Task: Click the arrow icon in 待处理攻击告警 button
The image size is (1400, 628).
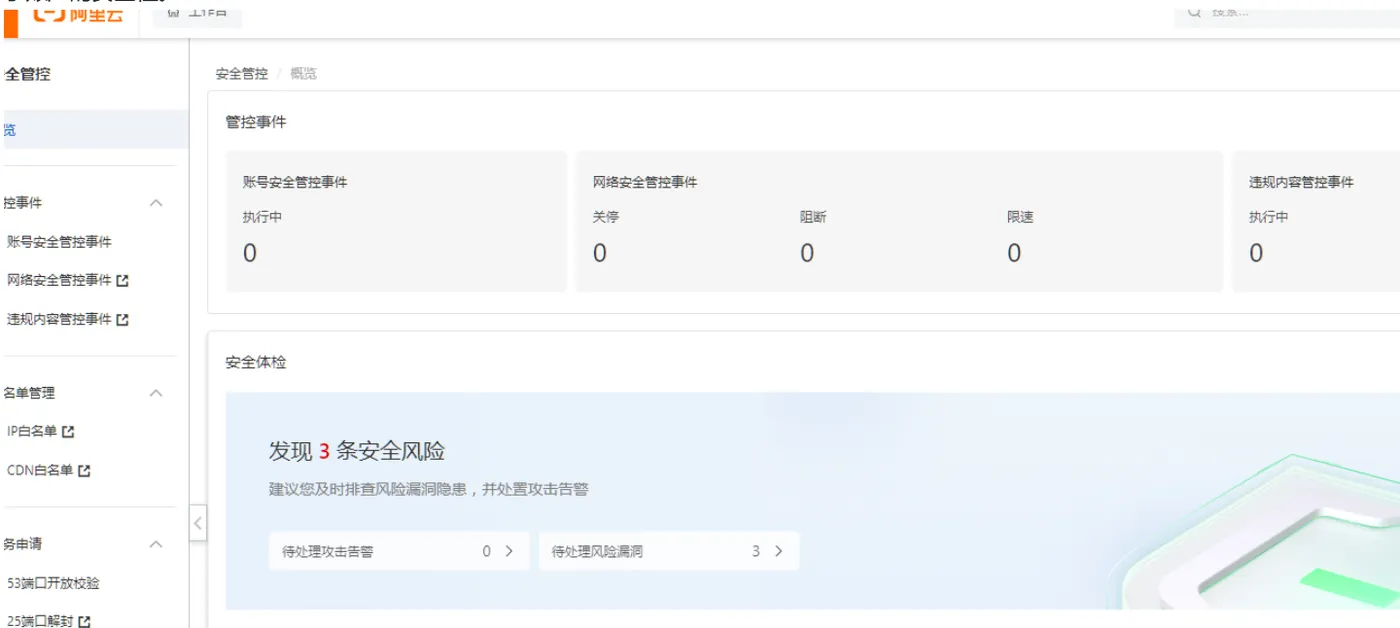Action: point(509,551)
